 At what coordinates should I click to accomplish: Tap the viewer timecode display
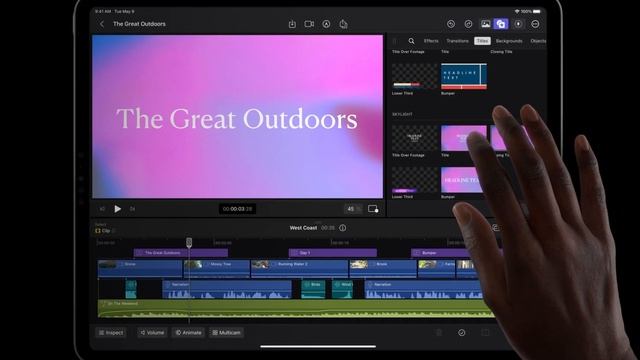pyautogui.click(x=237, y=209)
